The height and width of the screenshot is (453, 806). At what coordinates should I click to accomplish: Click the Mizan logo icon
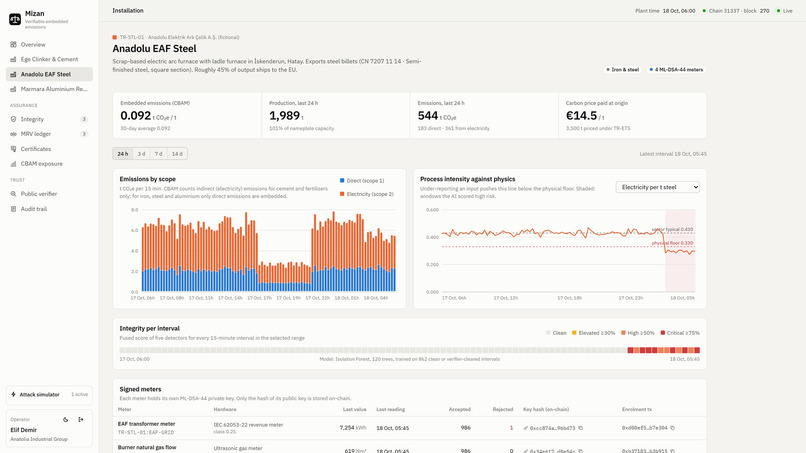15,20
